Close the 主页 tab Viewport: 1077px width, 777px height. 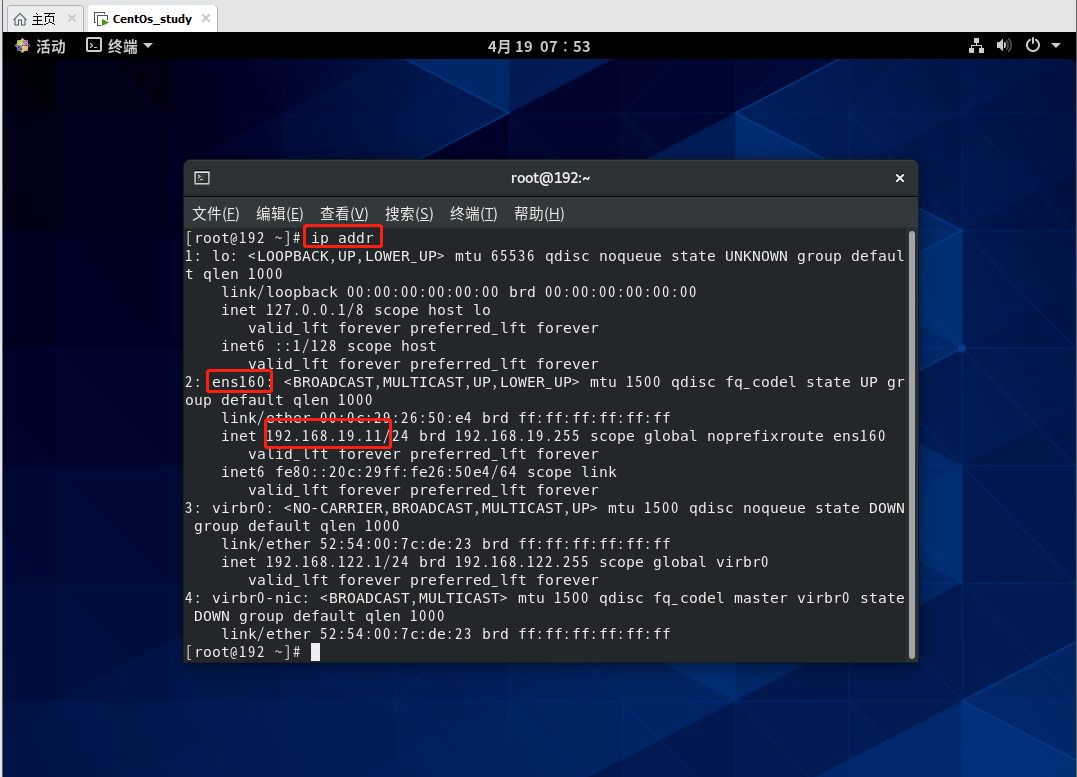pos(71,19)
